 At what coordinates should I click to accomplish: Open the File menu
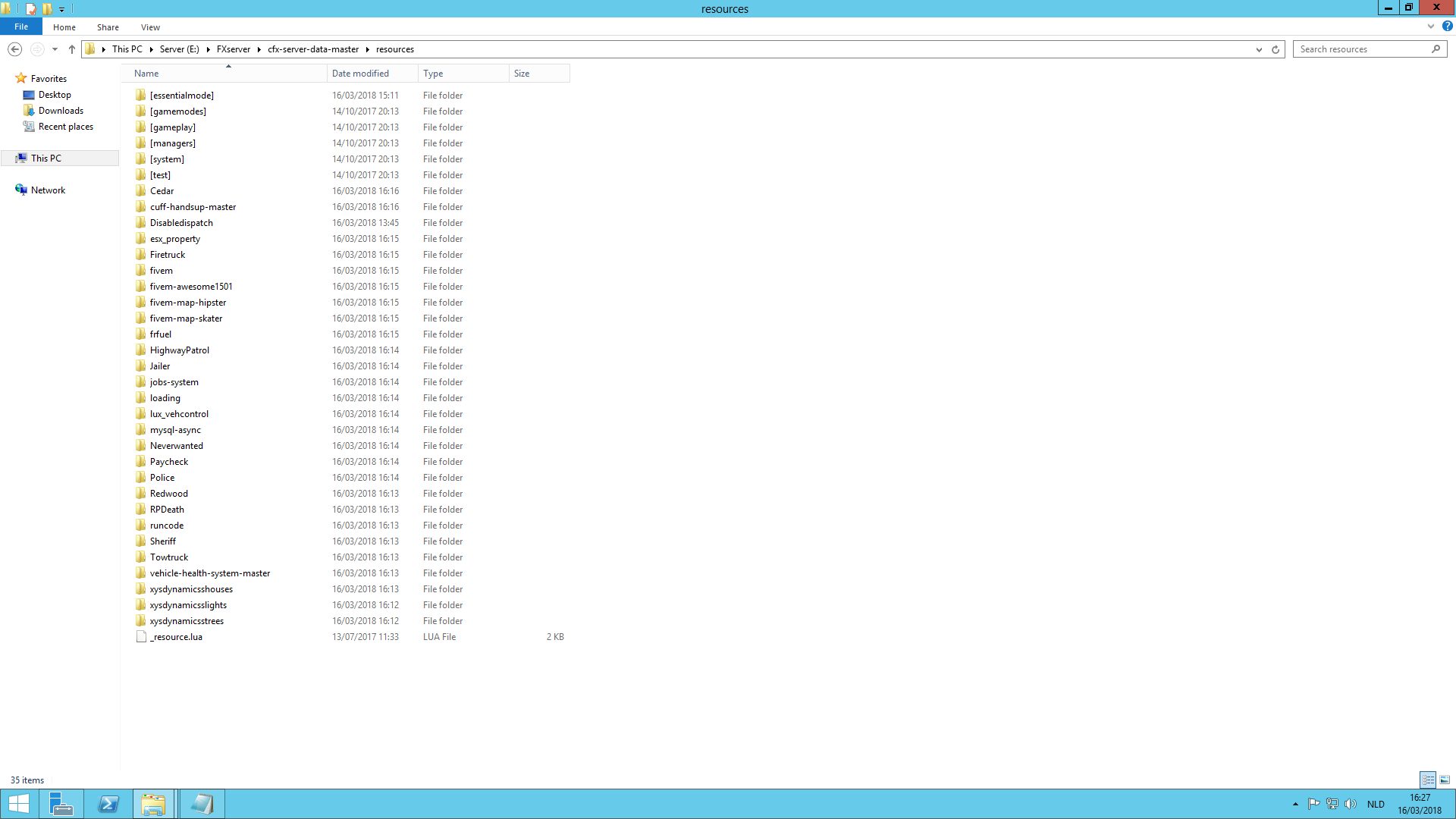point(21,27)
